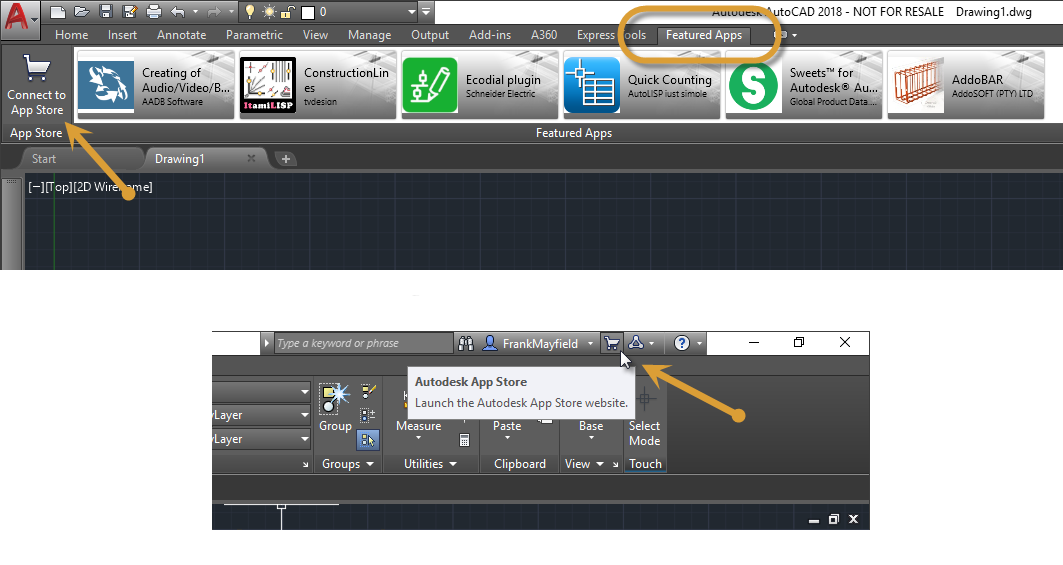Close the Drawing1 tab with its X
This screenshot has height=565, width=1063.
coord(252,158)
